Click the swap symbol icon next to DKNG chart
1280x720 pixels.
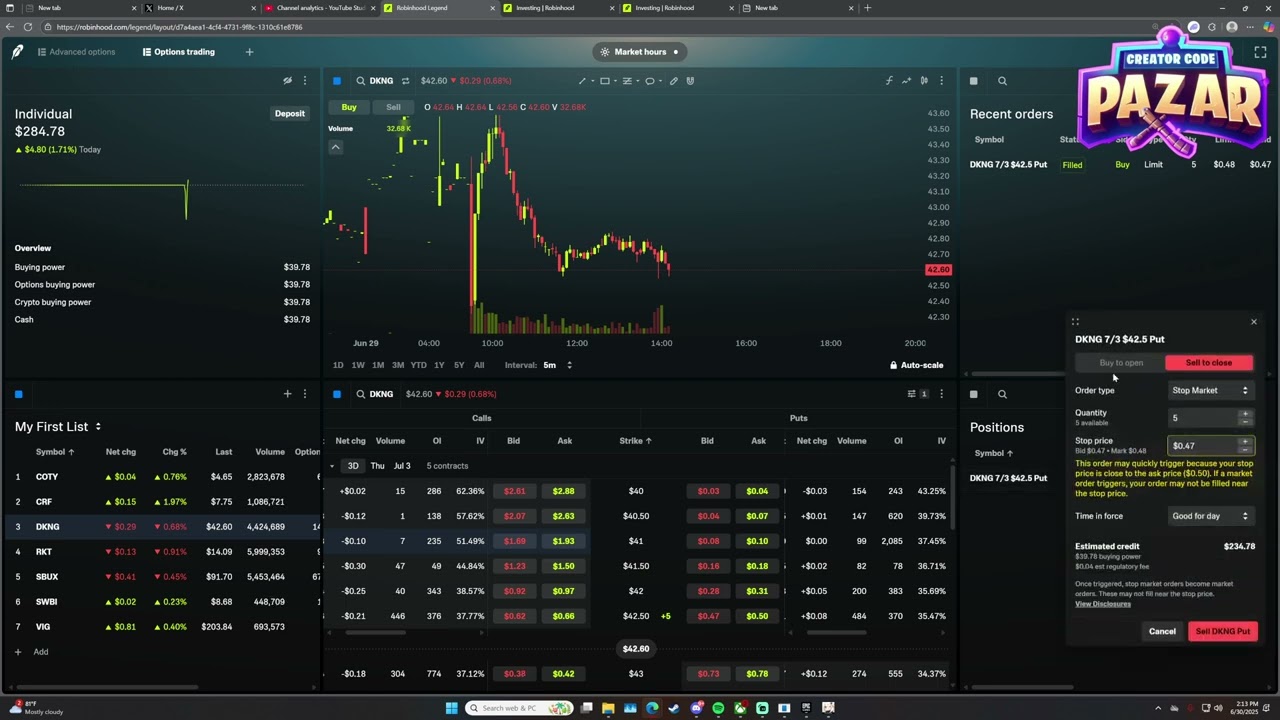click(405, 81)
